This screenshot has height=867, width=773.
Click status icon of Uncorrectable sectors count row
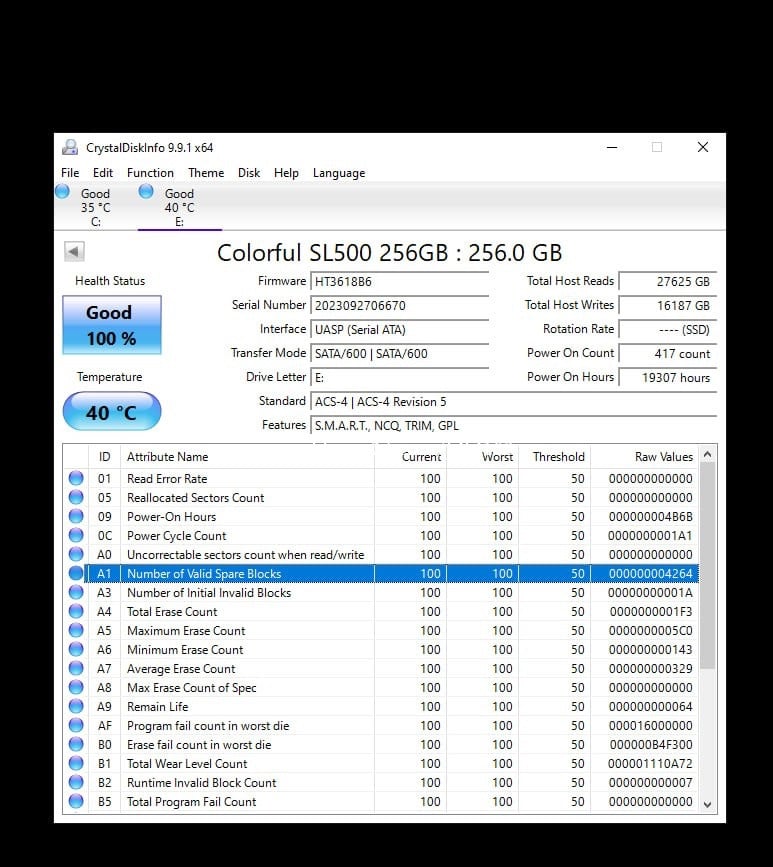coord(76,554)
